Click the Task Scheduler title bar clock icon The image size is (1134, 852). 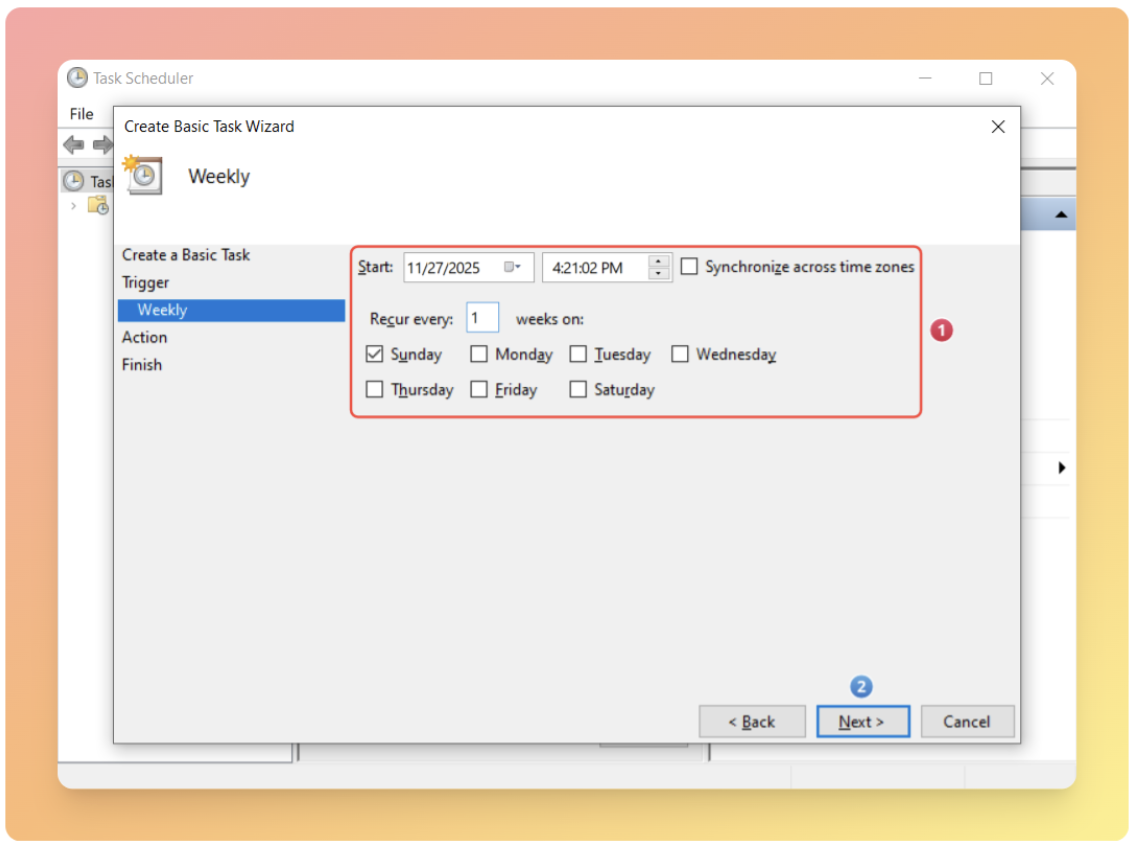pos(77,78)
